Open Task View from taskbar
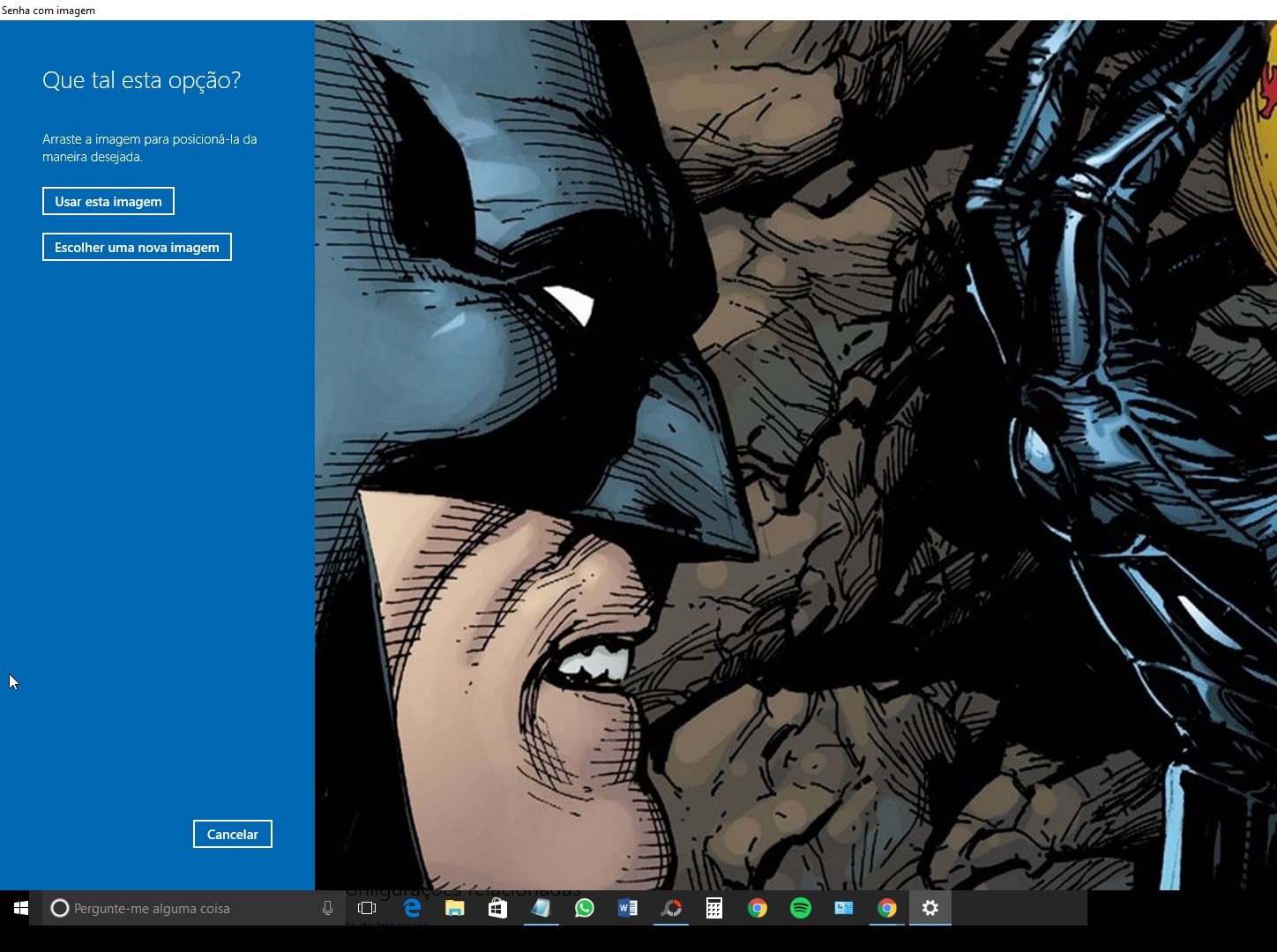Viewport: 1277px width, 952px height. coord(367,908)
